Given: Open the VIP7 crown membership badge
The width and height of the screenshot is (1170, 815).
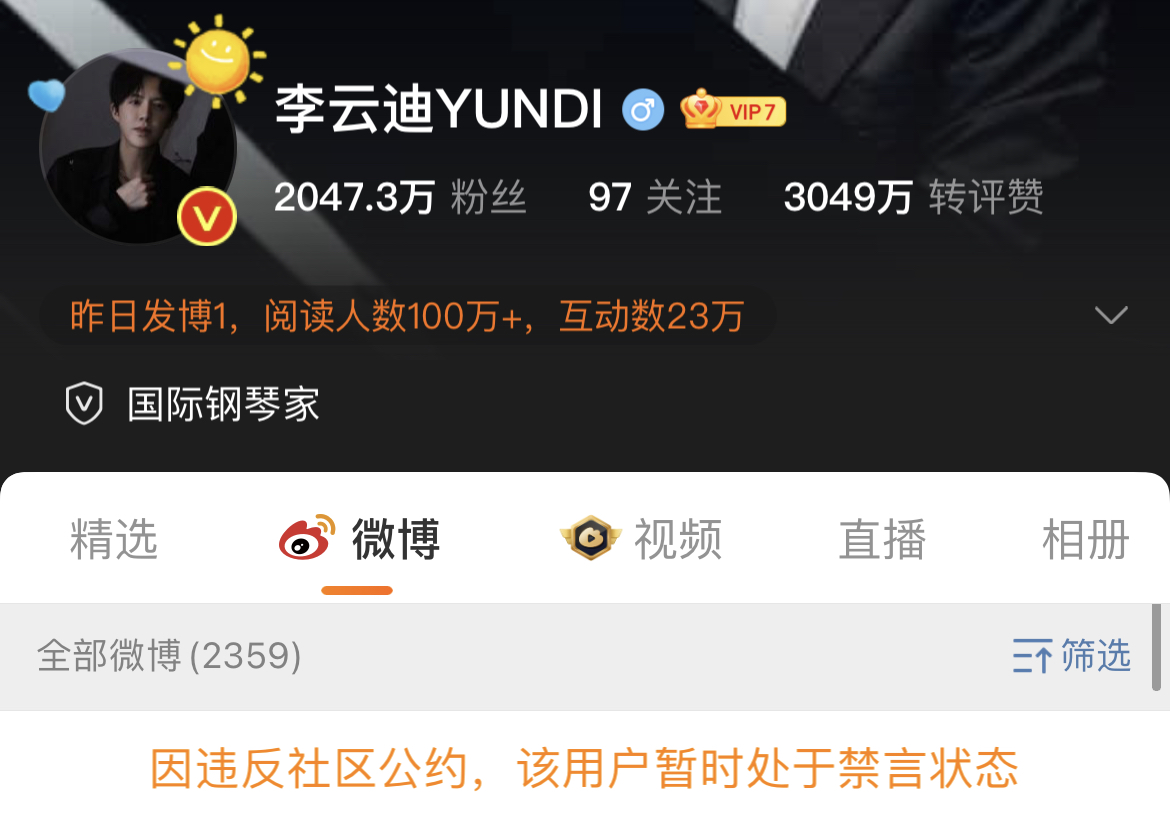Looking at the screenshot, I should pos(733,110).
